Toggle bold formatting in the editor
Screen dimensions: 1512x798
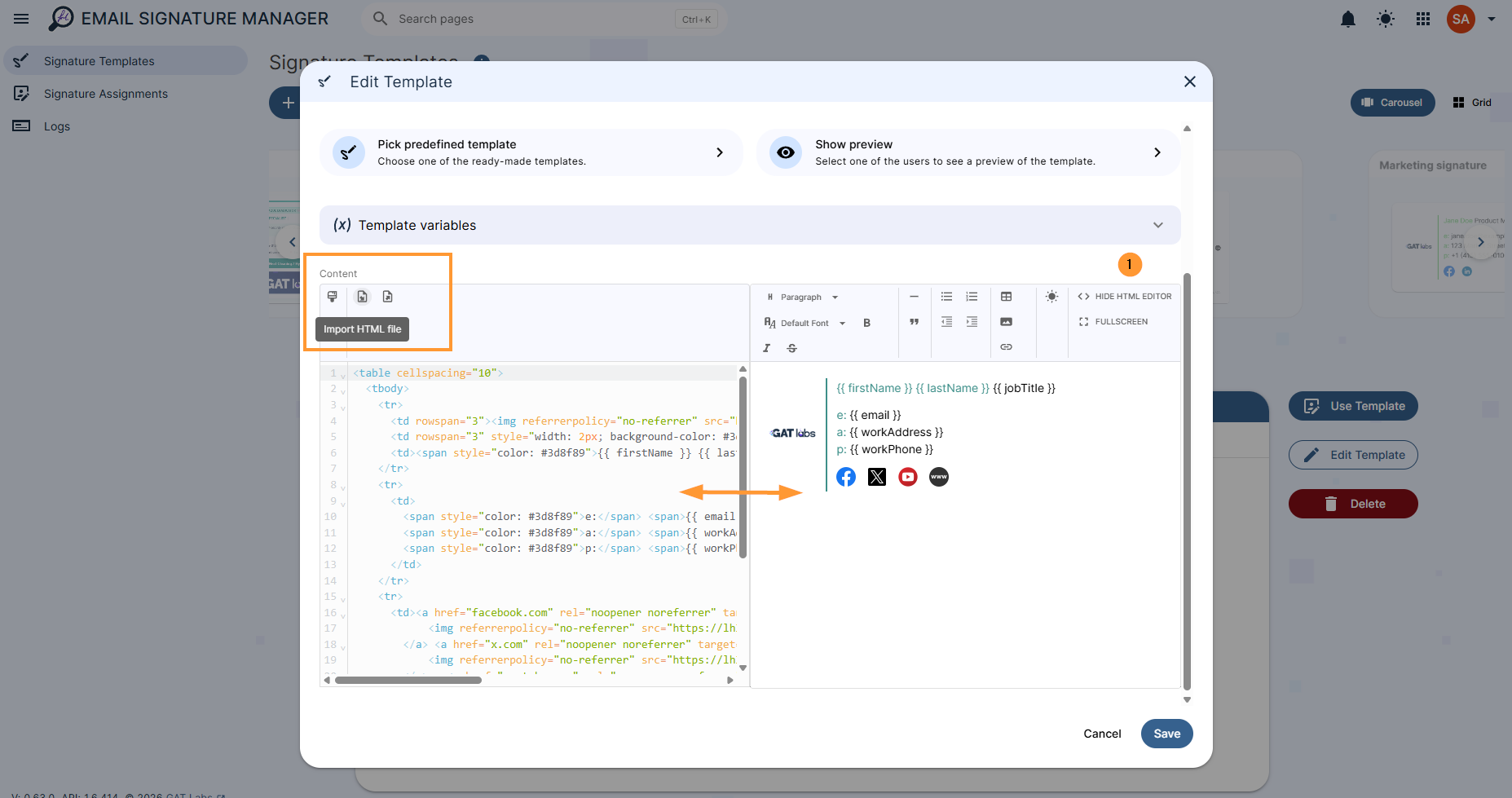tap(867, 323)
